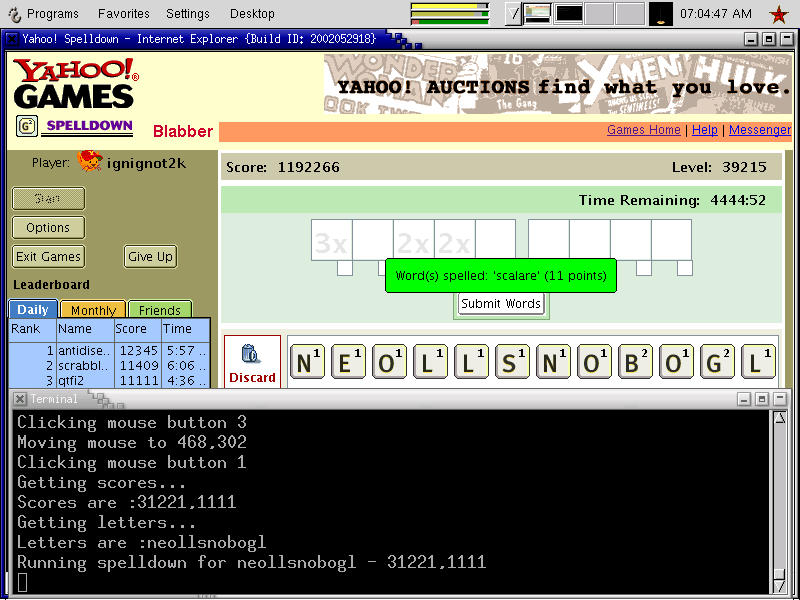800x600 pixels.
Task: Click the Time column header
Action: coord(185,329)
